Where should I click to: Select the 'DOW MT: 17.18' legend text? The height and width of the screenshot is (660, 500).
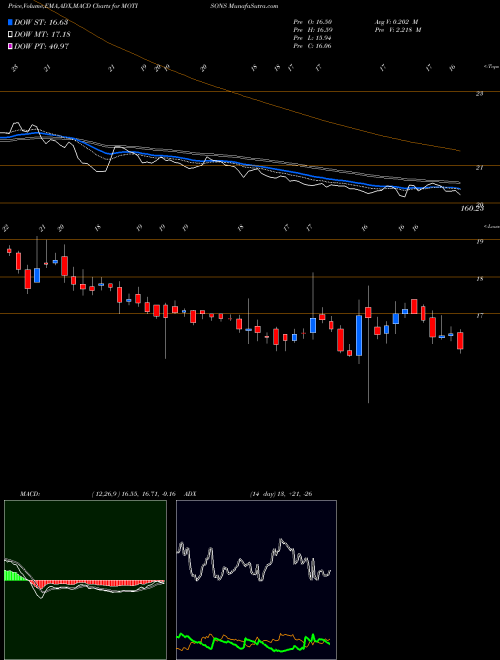[42, 34]
